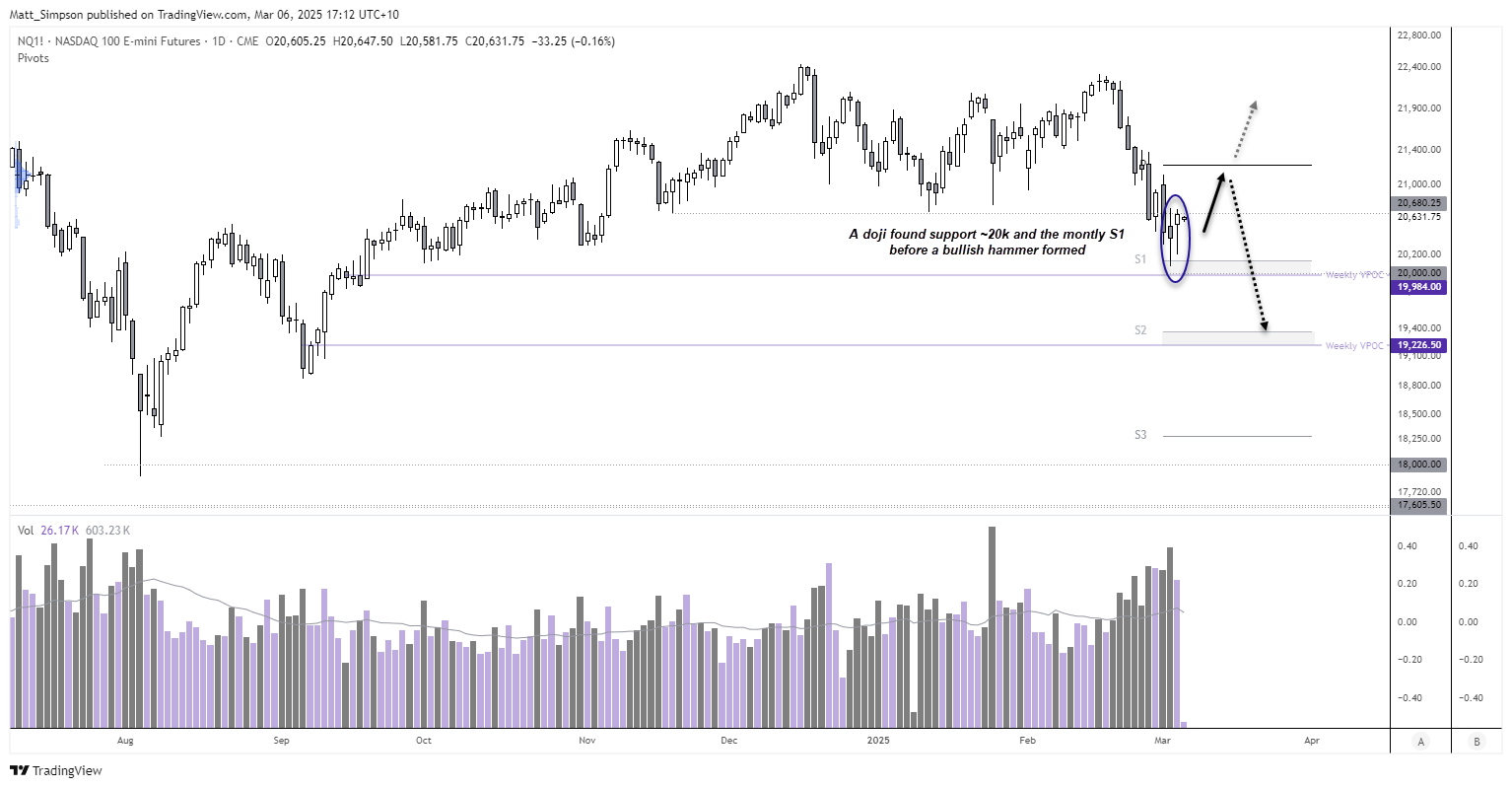Click the Vol indicator legend label
Viewport: 1512px width, 788px height.
coord(27,531)
